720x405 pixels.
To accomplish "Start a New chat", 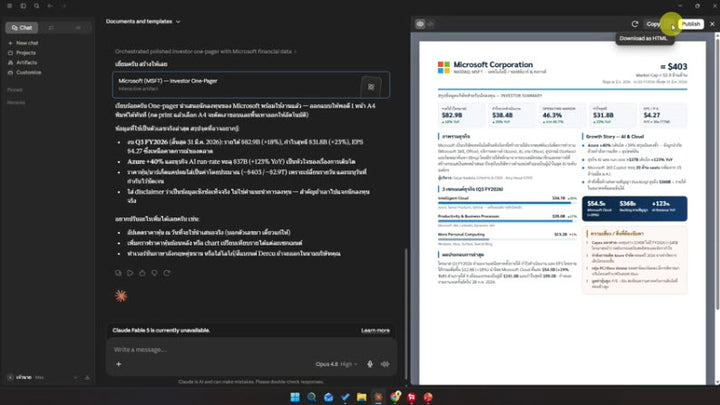I will pyautogui.click(x=23, y=43).
